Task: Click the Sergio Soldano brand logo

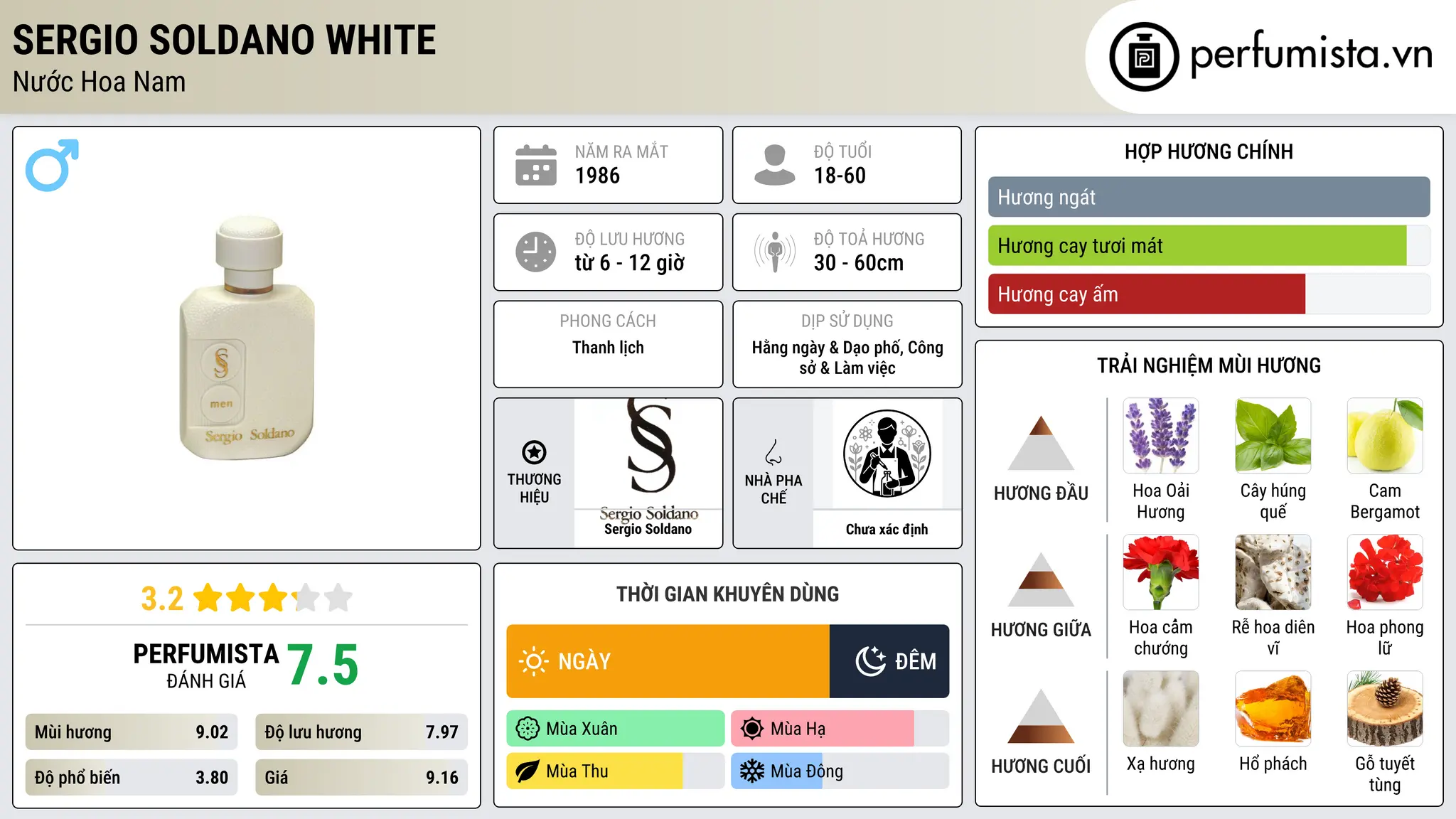Action: [648, 459]
